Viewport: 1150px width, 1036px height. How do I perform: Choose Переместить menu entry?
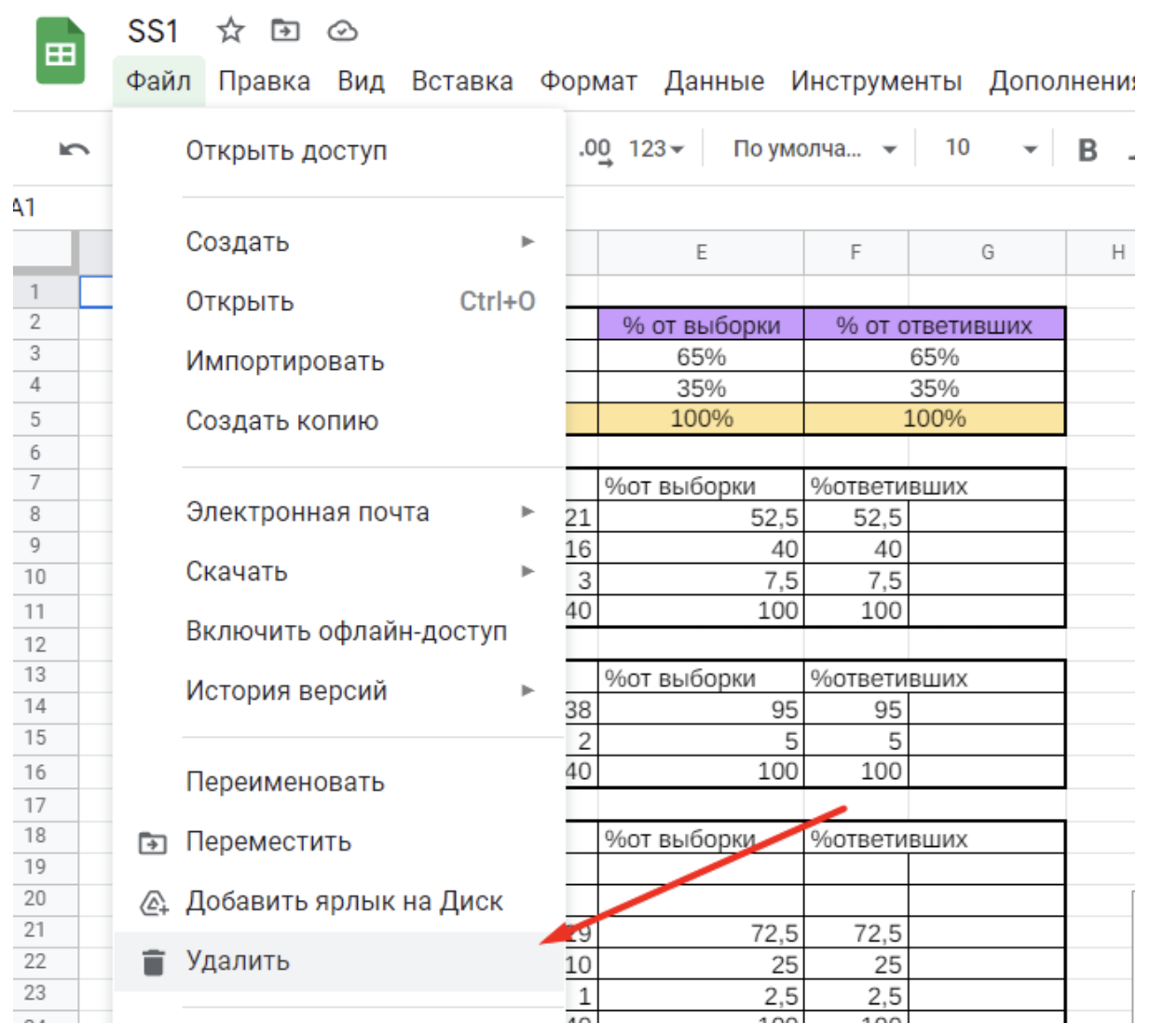point(339,842)
